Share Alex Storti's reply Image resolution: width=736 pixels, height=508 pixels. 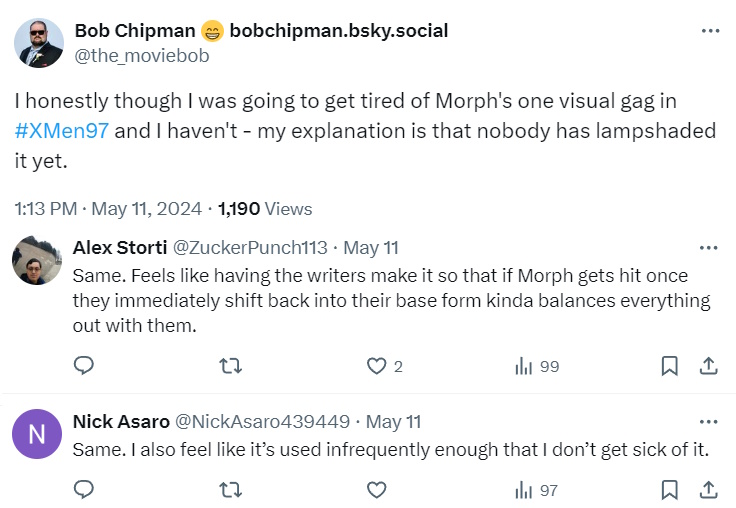pyautogui.click(x=706, y=366)
